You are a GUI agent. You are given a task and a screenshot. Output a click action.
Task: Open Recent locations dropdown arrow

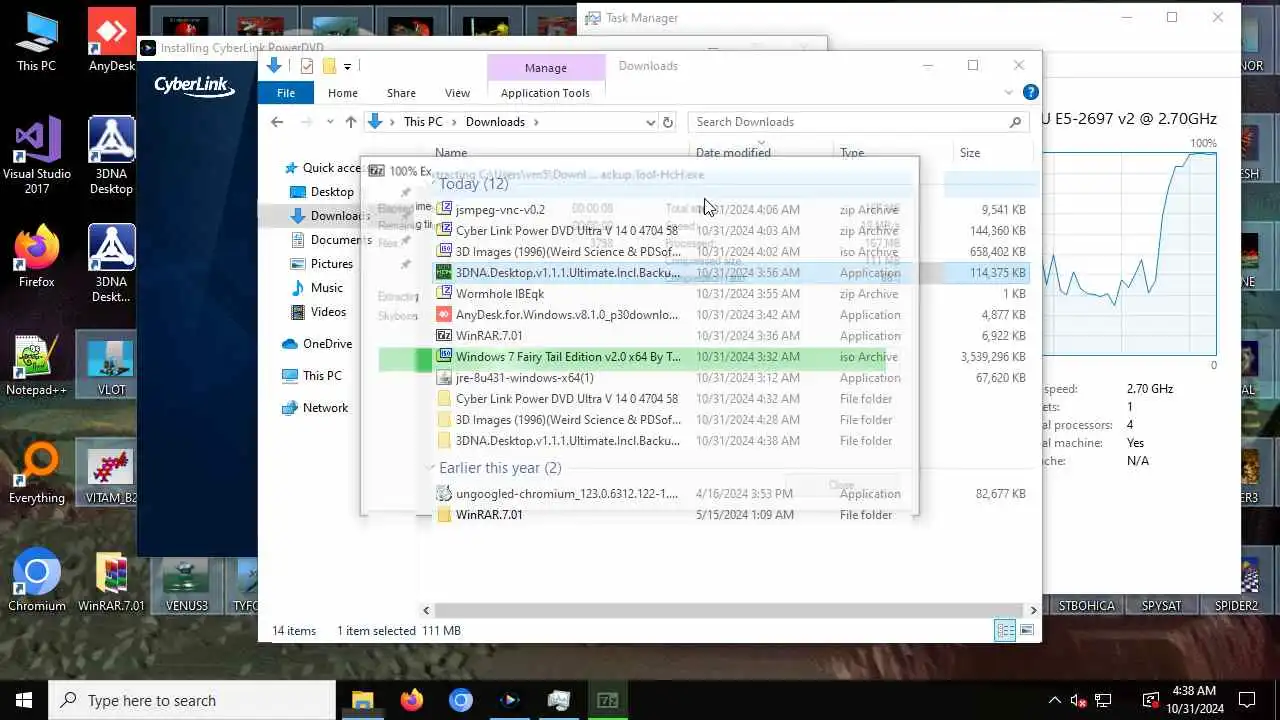(x=330, y=122)
